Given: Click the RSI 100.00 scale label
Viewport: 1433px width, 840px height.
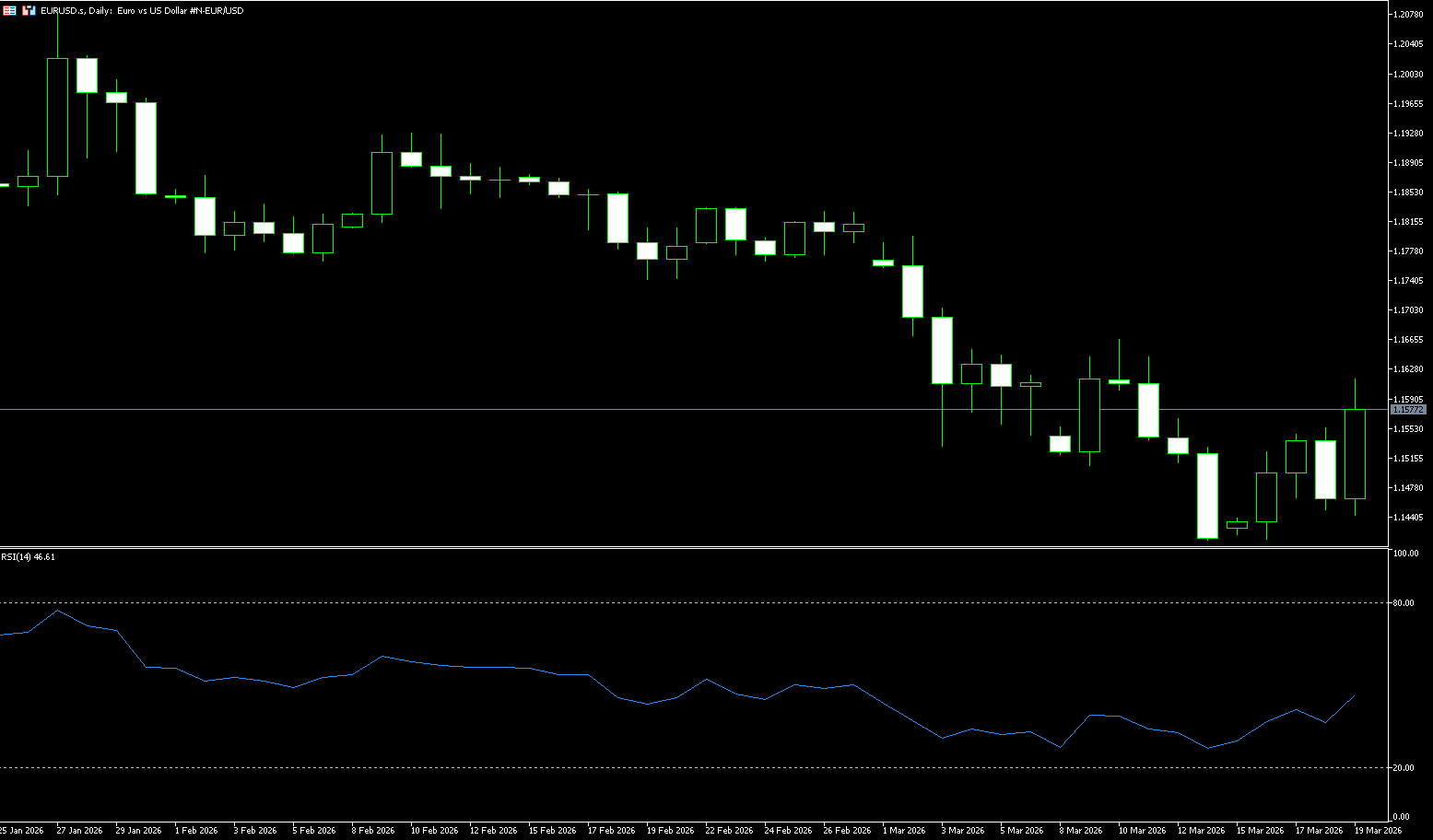Looking at the screenshot, I should point(1406,554).
